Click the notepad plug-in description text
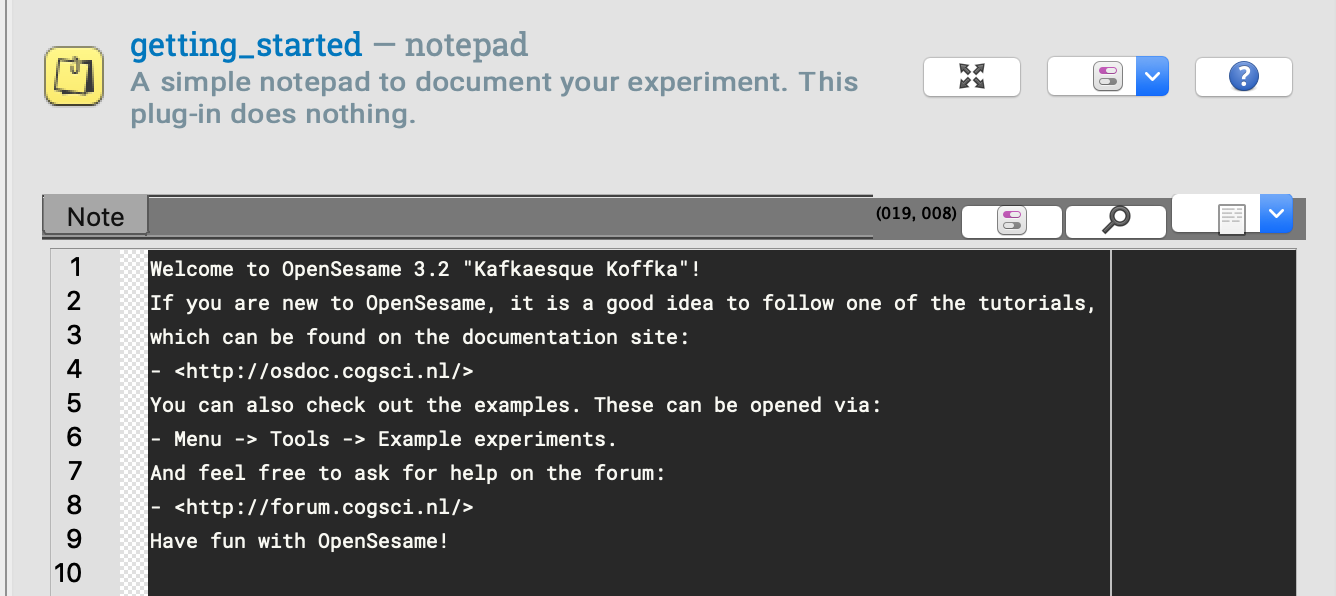The width and height of the screenshot is (1336, 596). 494,97
